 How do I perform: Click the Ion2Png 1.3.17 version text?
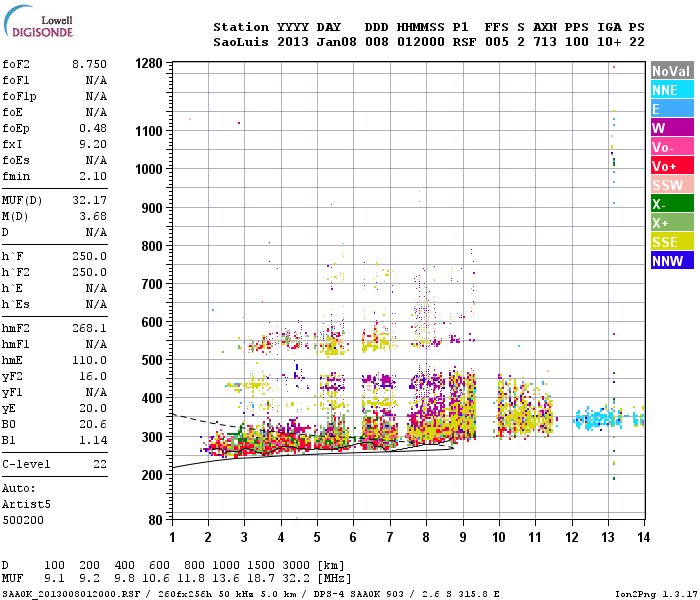coord(656,594)
